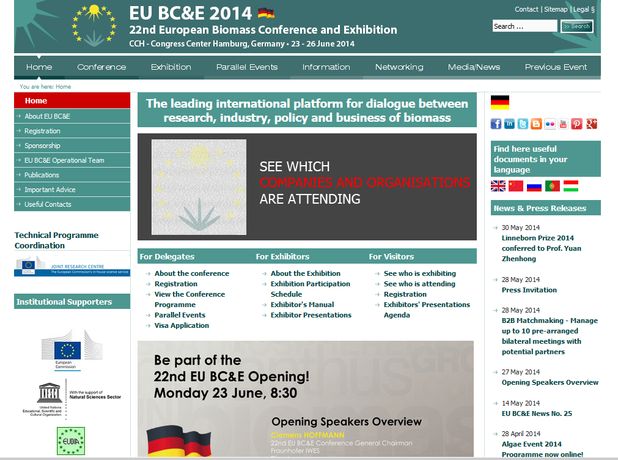618x460 pixels.
Task: Select the Russian flag language documents
Action: point(534,186)
